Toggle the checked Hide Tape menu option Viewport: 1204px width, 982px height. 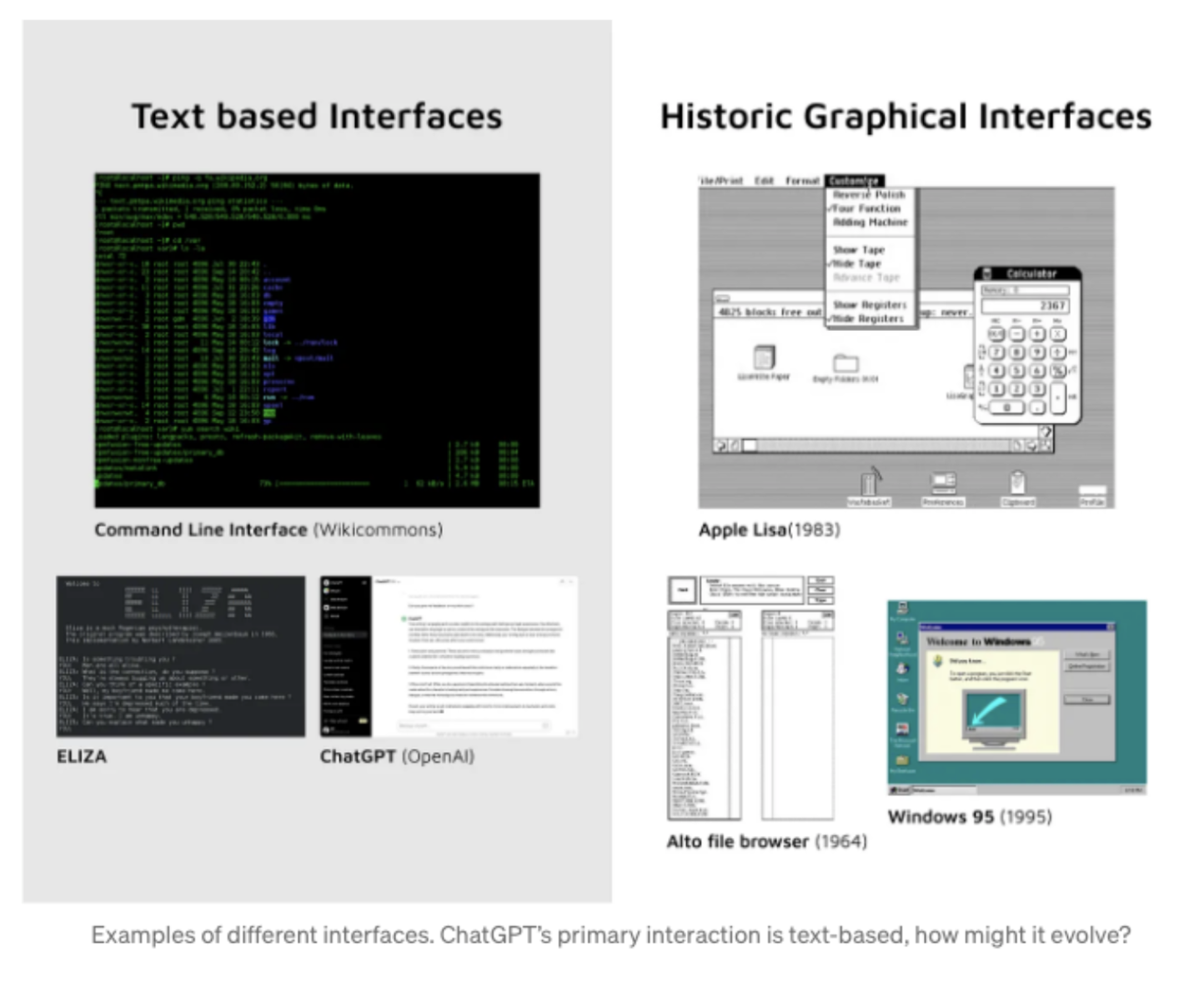(857, 263)
